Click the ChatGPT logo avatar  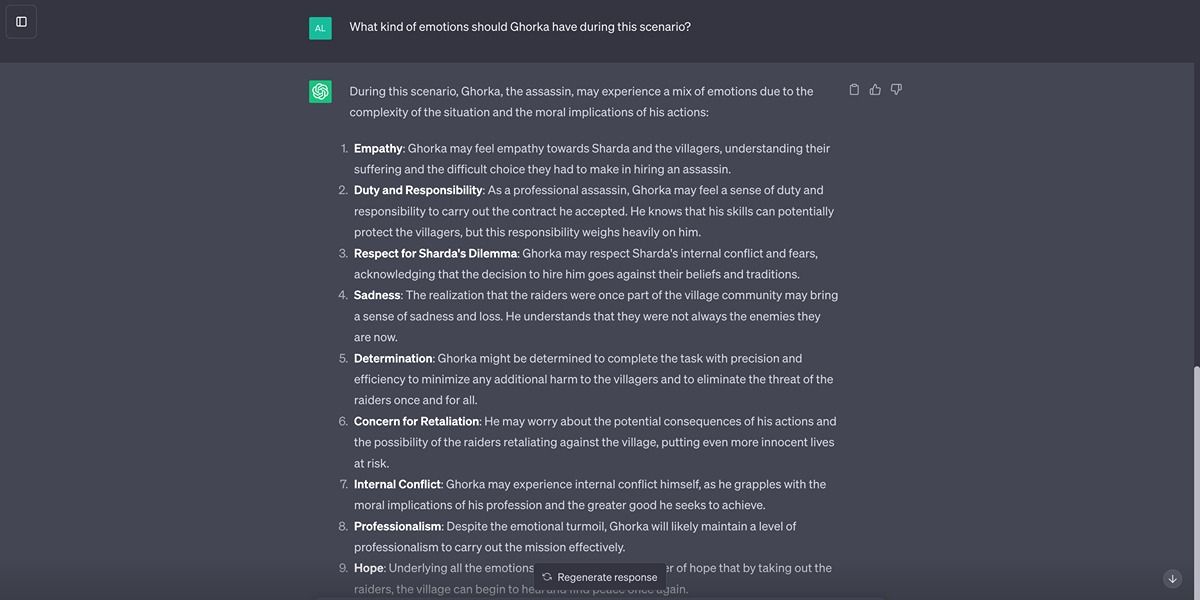tap(320, 92)
